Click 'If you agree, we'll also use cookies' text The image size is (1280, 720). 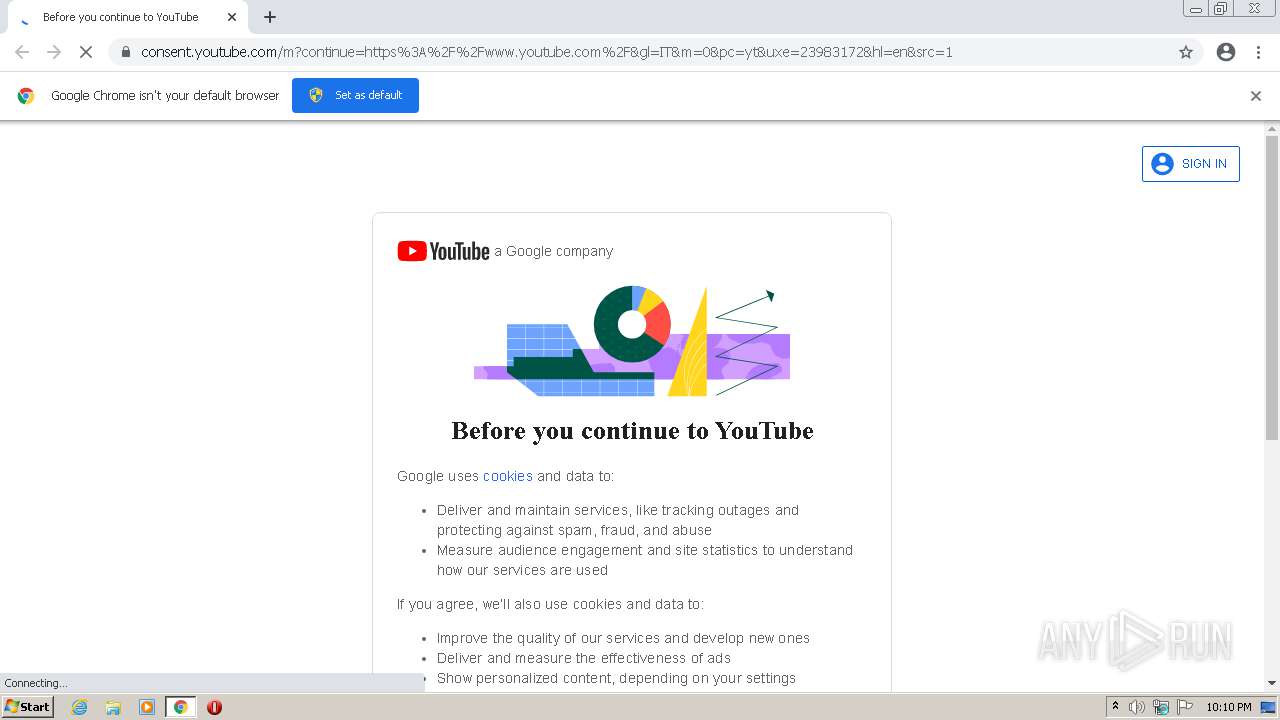click(x=550, y=604)
